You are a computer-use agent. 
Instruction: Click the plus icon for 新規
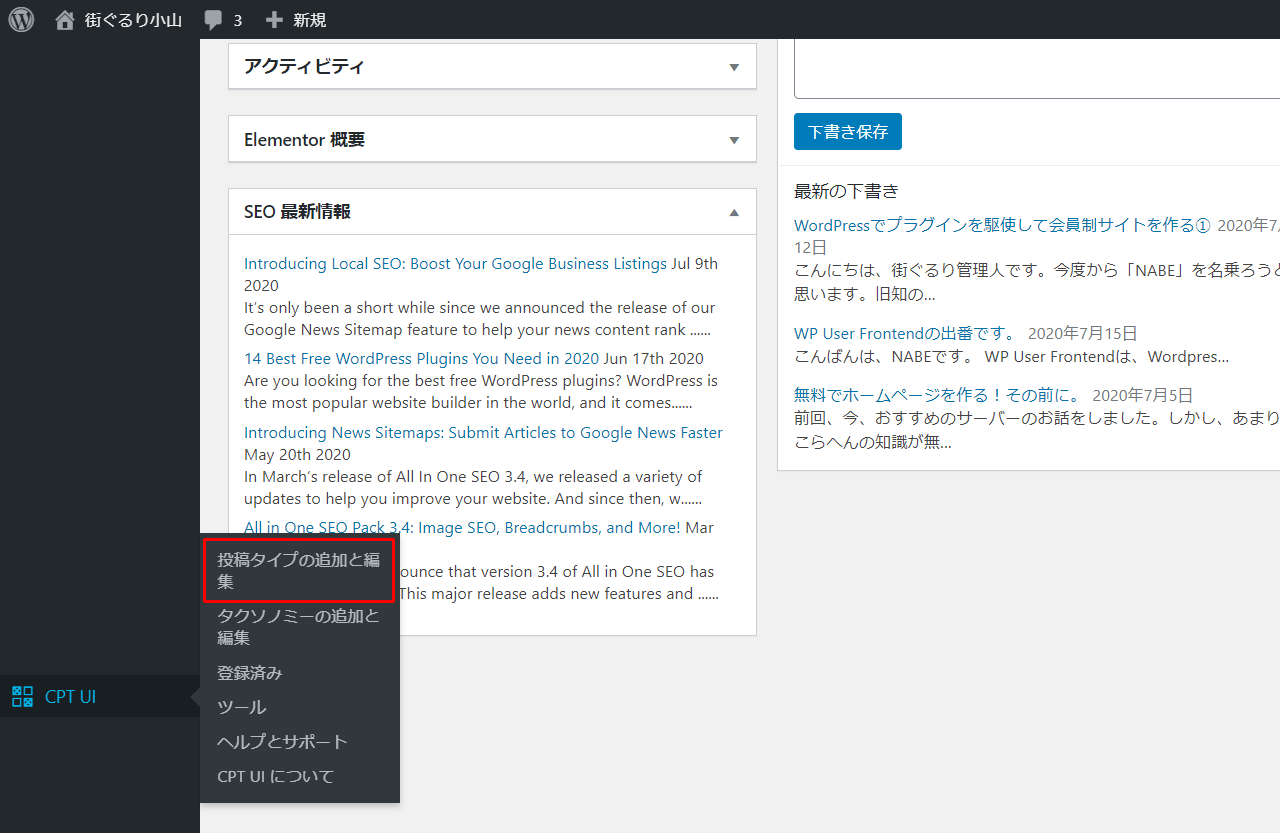click(x=274, y=20)
